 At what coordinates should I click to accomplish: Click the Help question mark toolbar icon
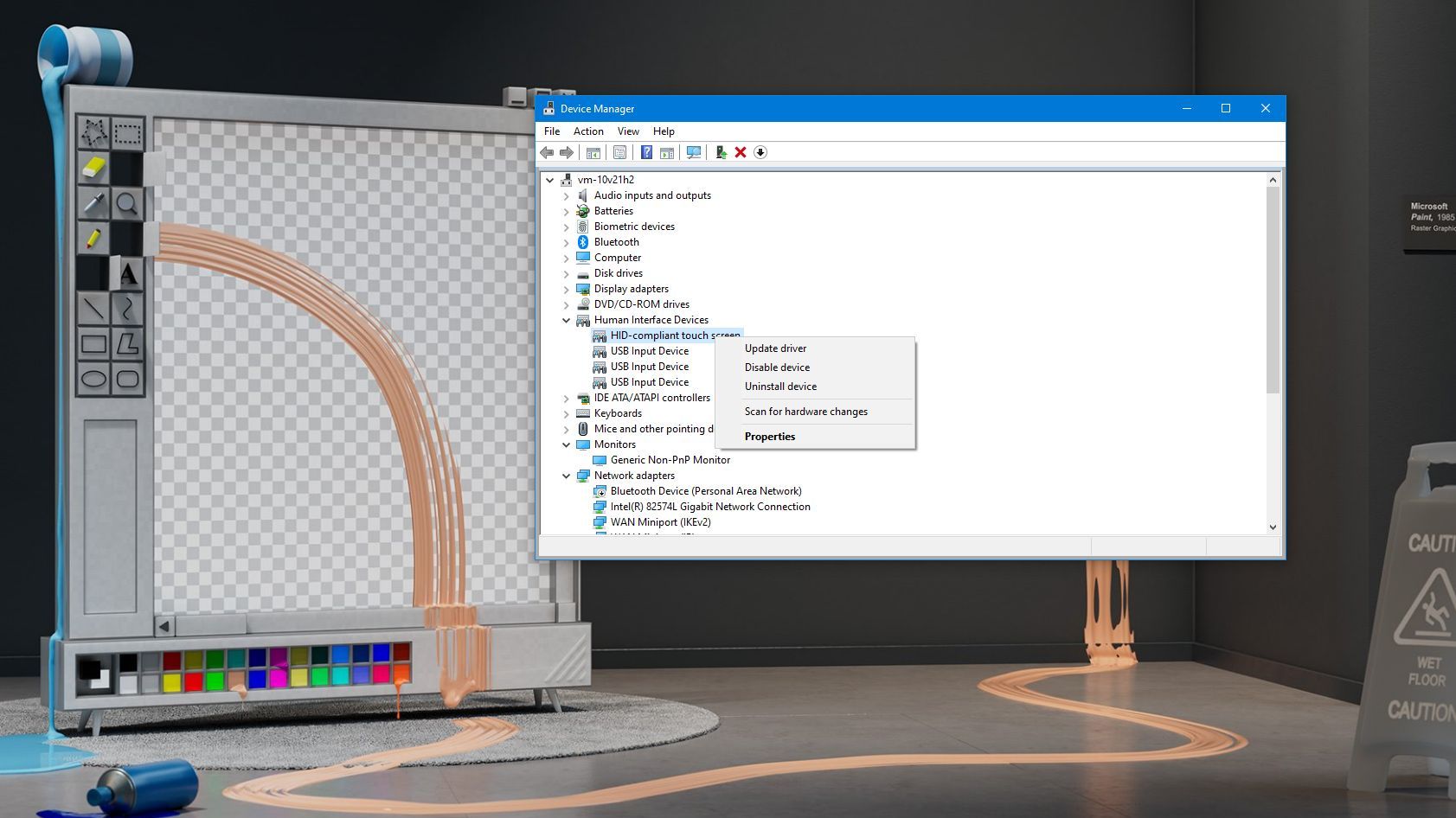coord(646,152)
